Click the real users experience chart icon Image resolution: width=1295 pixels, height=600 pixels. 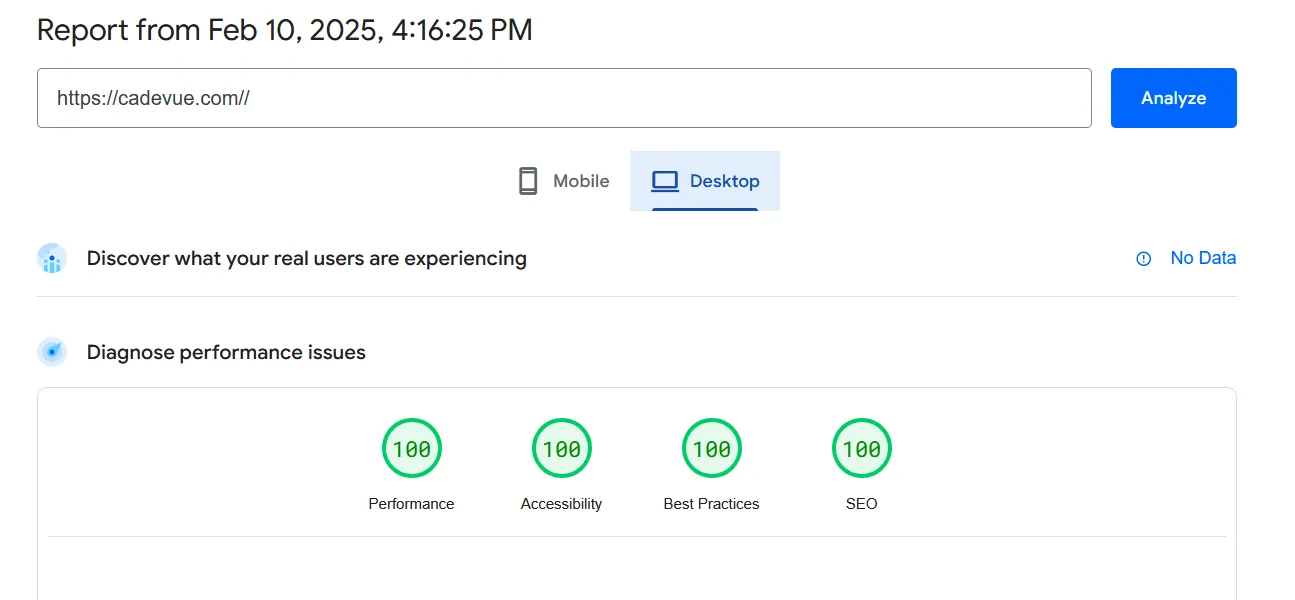pyautogui.click(x=52, y=259)
